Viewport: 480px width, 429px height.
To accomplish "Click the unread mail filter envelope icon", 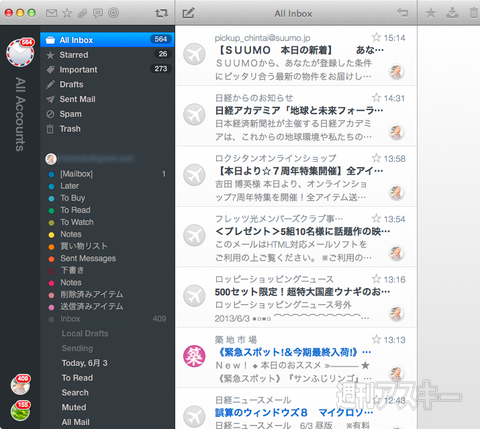I will point(51,13).
